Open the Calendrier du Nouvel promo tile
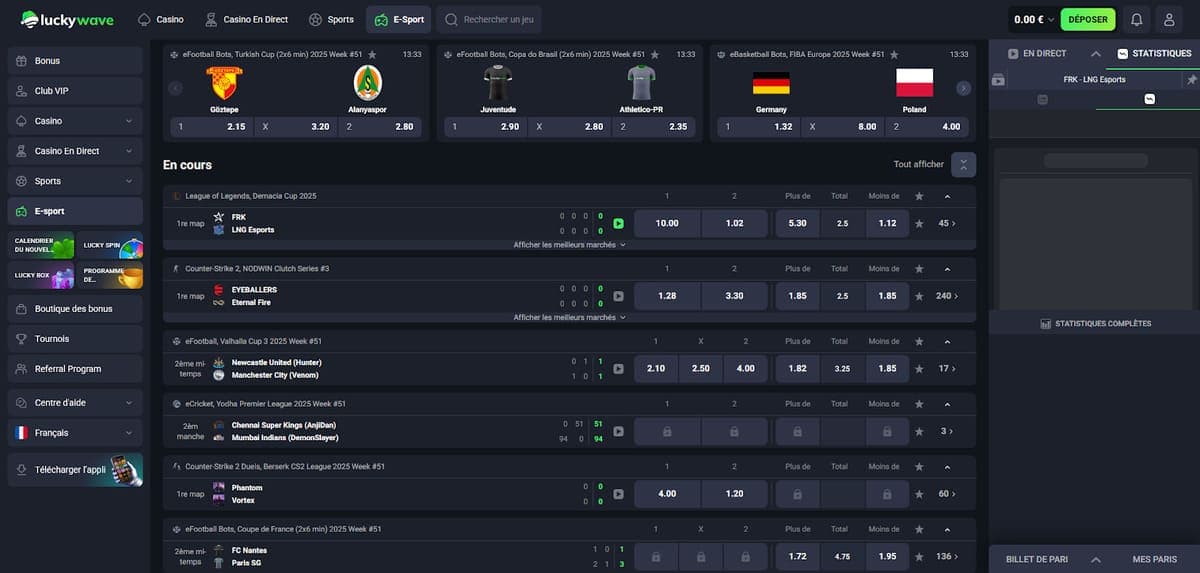Image resolution: width=1200 pixels, height=573 pixels. (40, 245)
